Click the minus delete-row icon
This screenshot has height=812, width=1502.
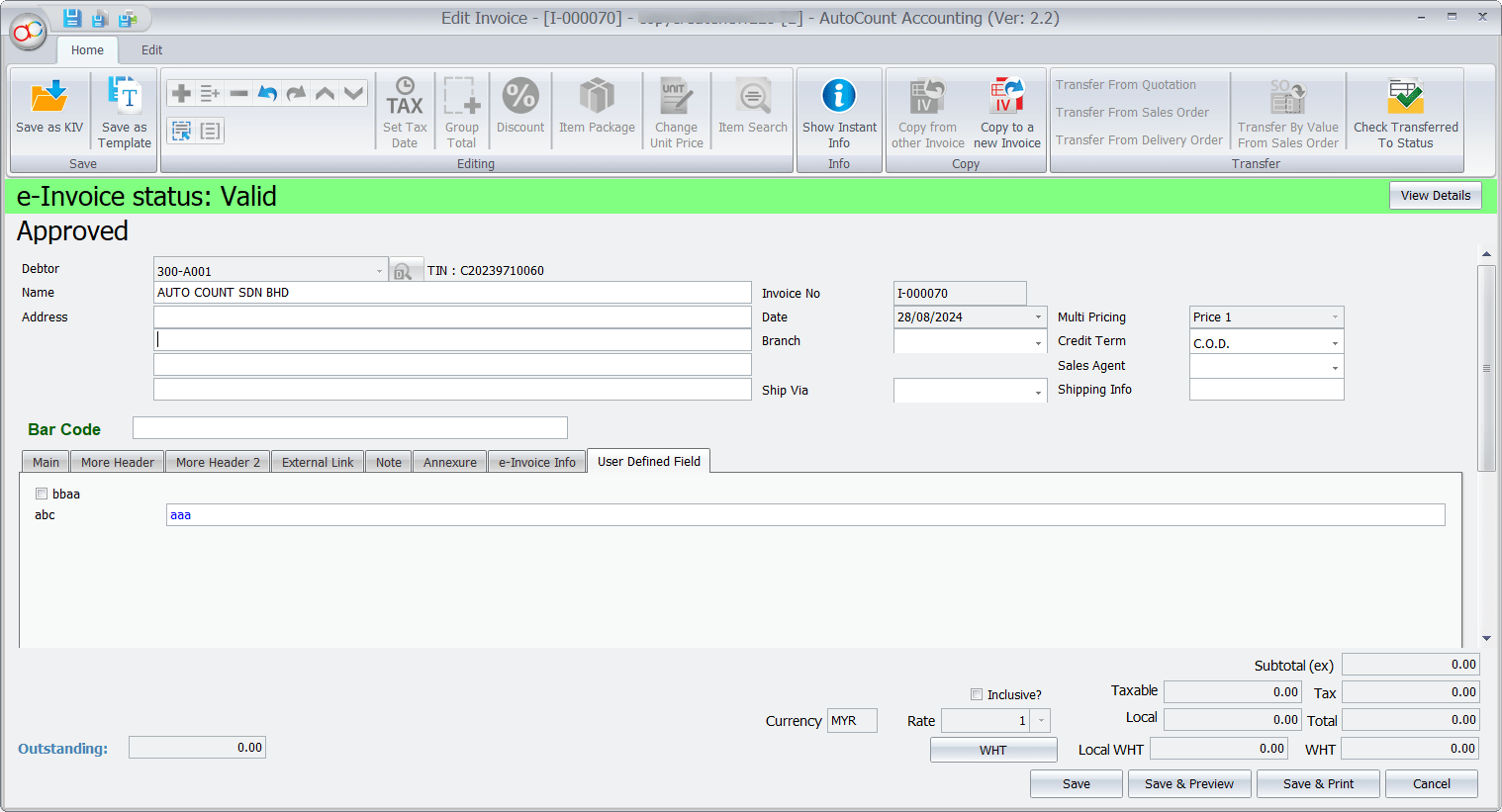pyautogui.click(x=238, y=93)
